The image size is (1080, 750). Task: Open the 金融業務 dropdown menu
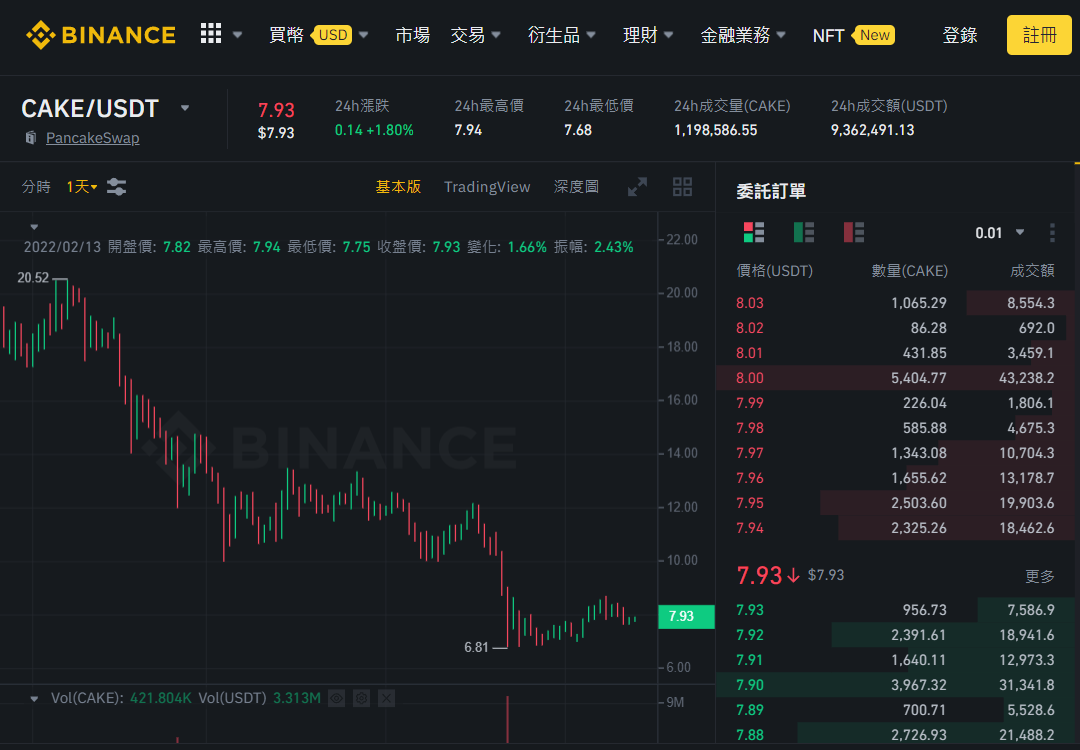pyautogui.click(x=742, y=34)
